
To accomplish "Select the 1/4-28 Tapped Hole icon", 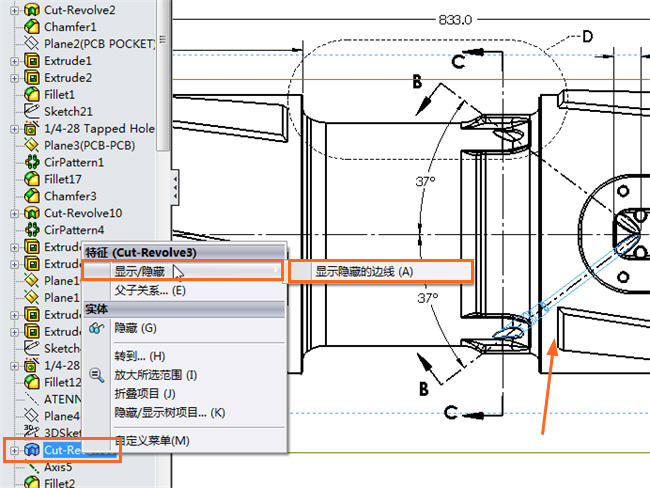I will (31, 128).
